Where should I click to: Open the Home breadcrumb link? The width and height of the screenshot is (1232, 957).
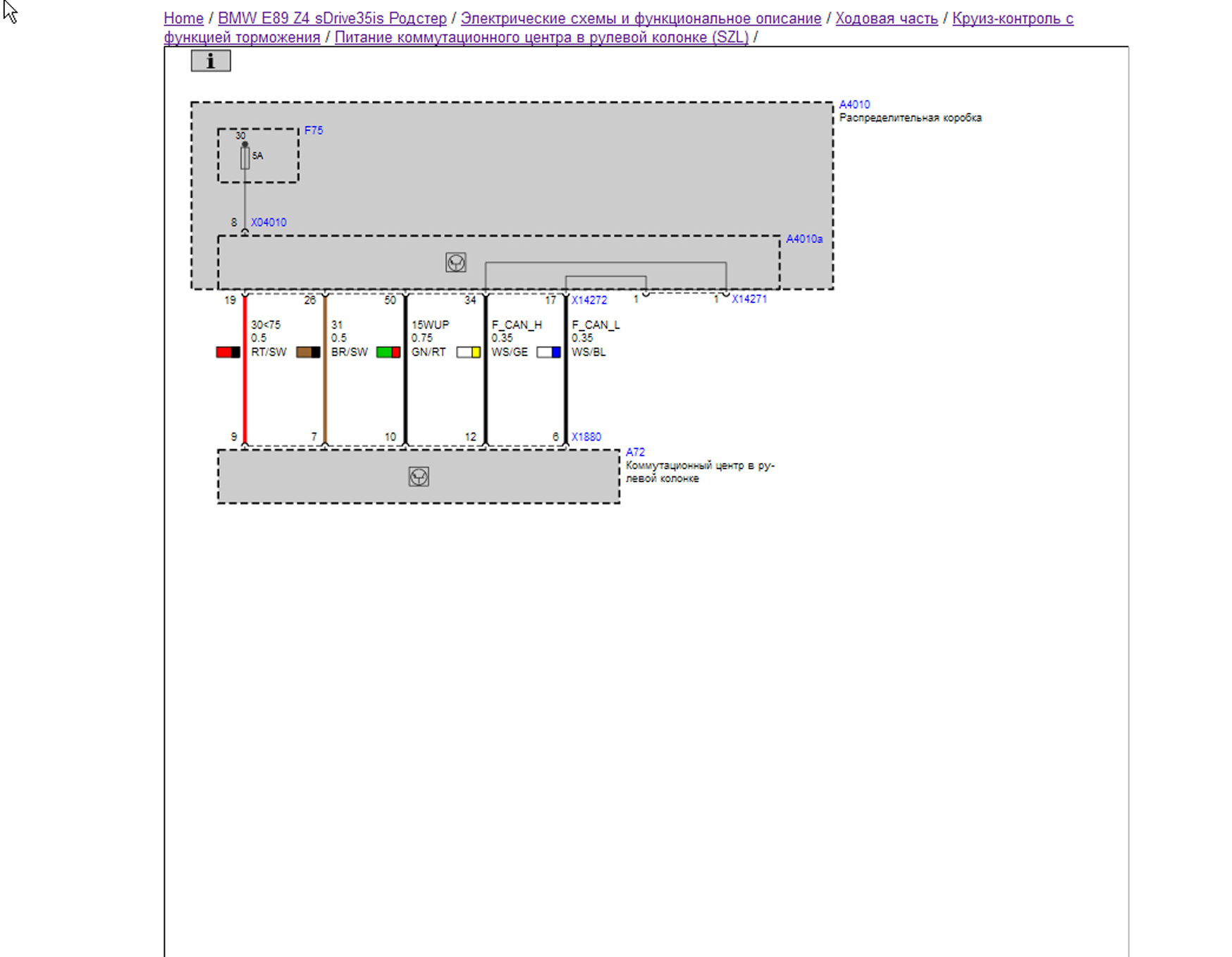[x=183, y=18]
